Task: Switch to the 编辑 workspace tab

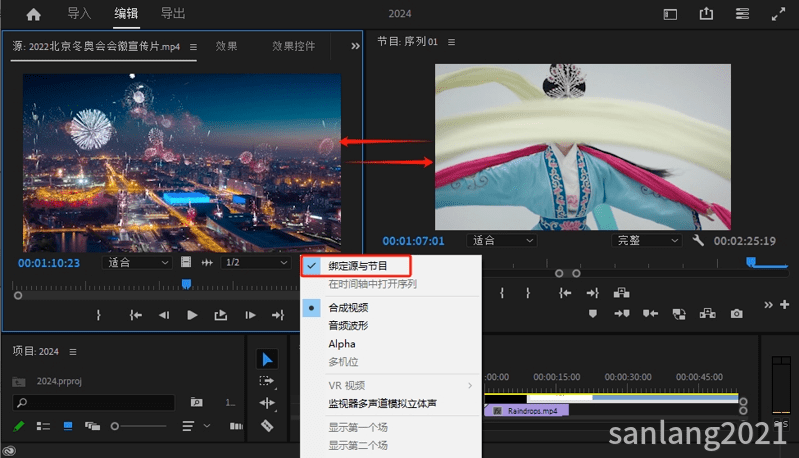Action: coord(126,13)
